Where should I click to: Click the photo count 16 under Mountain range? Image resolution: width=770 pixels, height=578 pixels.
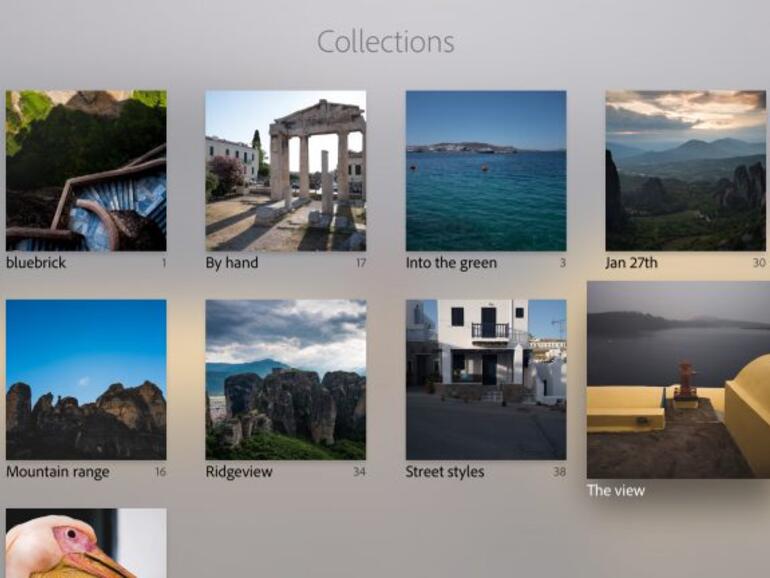pos(161,472)
